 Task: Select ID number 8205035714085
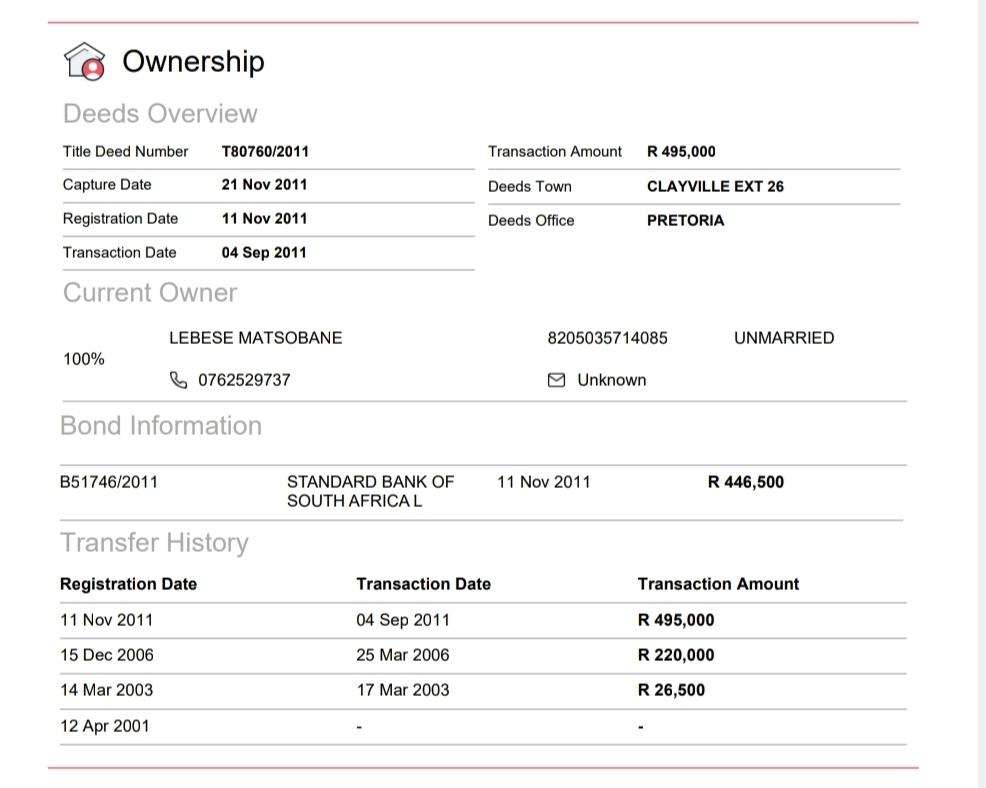tap(607, 338)
